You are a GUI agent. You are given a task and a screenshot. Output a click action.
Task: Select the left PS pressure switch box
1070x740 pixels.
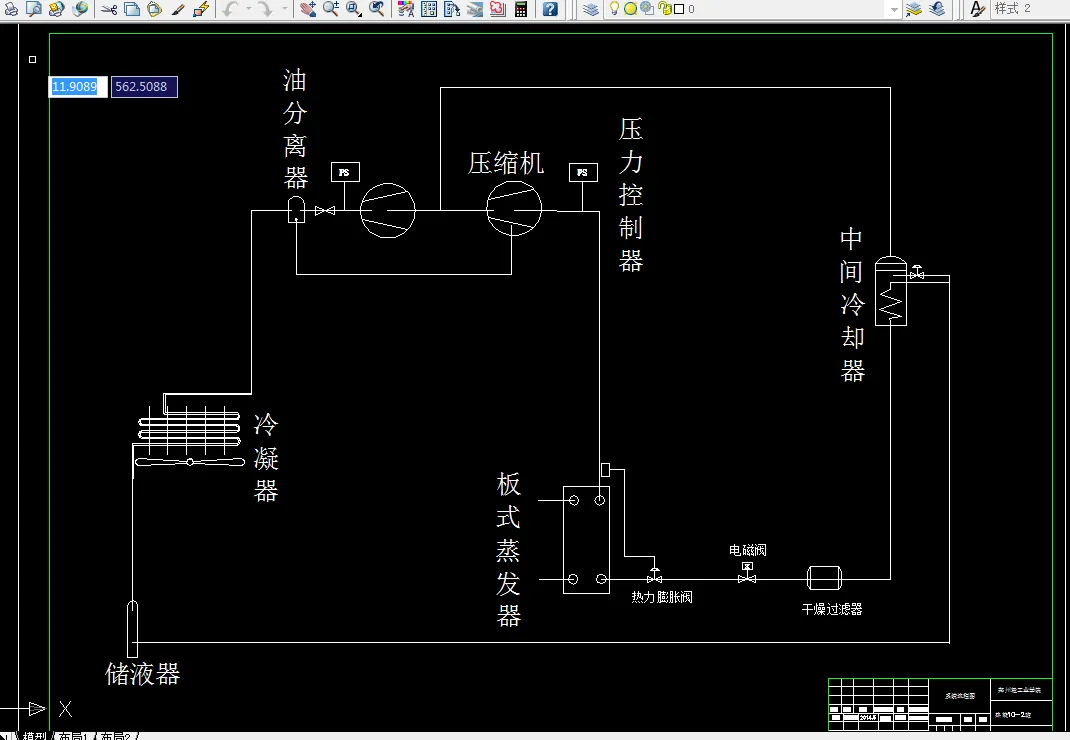[345, 172]
